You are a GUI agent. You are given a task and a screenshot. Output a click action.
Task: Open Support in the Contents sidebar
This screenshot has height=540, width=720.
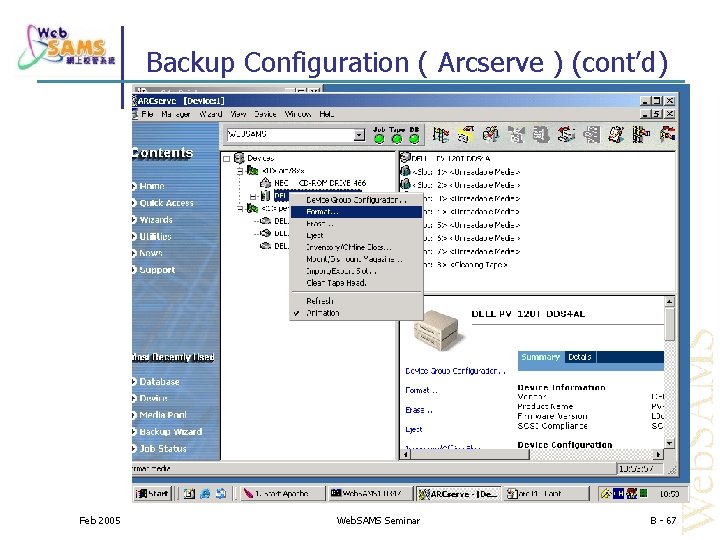click(157, 270)
